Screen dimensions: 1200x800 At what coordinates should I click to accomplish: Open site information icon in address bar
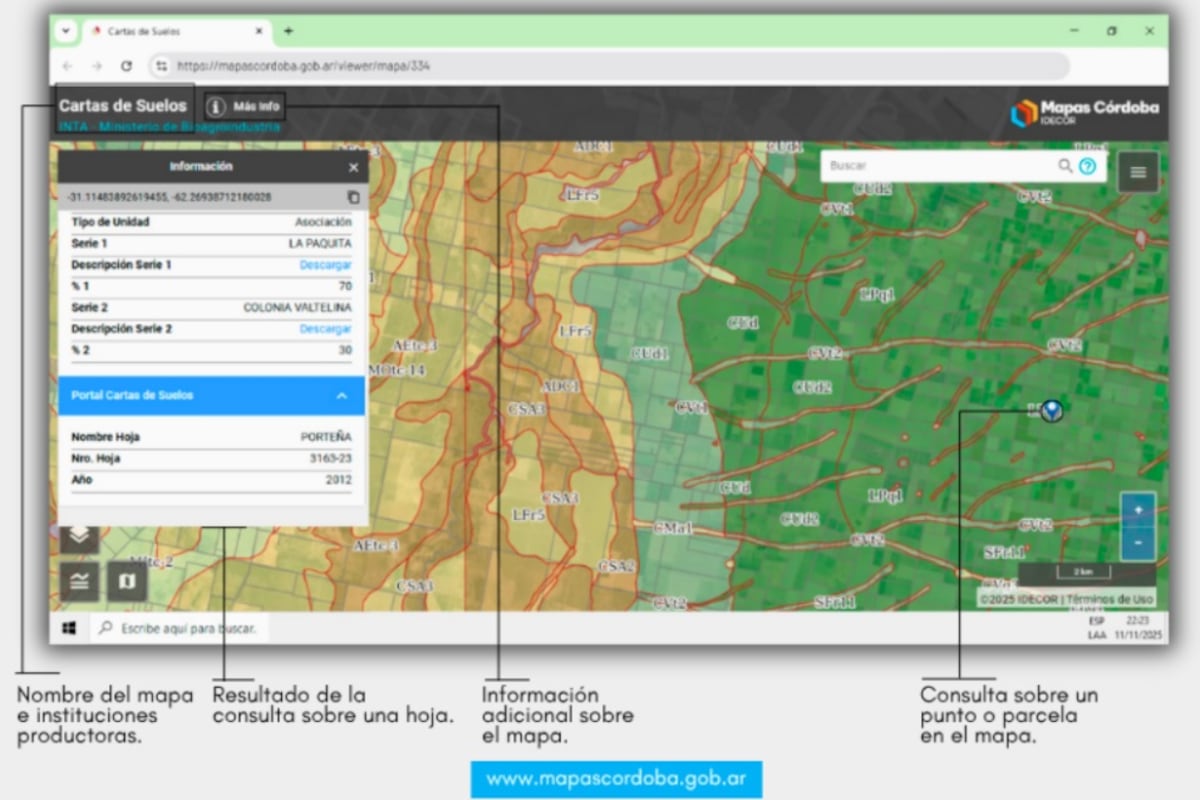(x=162, y=66)
